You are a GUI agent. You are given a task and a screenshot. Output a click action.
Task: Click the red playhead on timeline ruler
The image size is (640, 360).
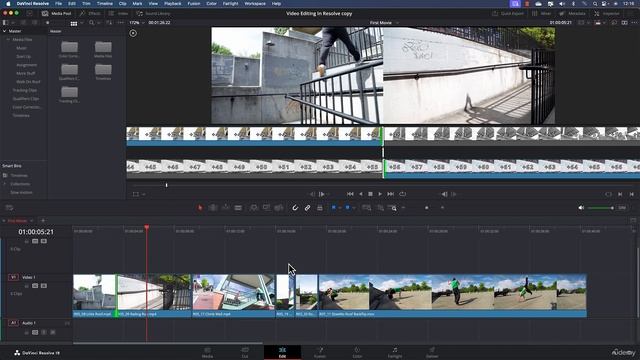tap(147, 227)
